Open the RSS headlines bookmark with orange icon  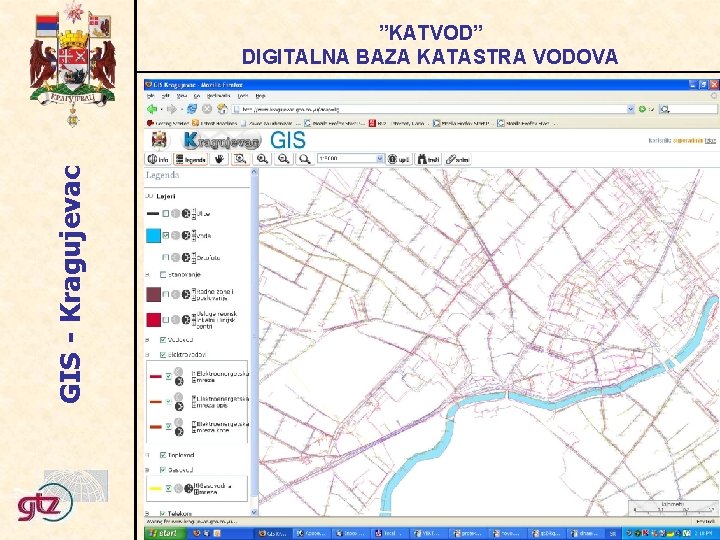click(214, 123)
